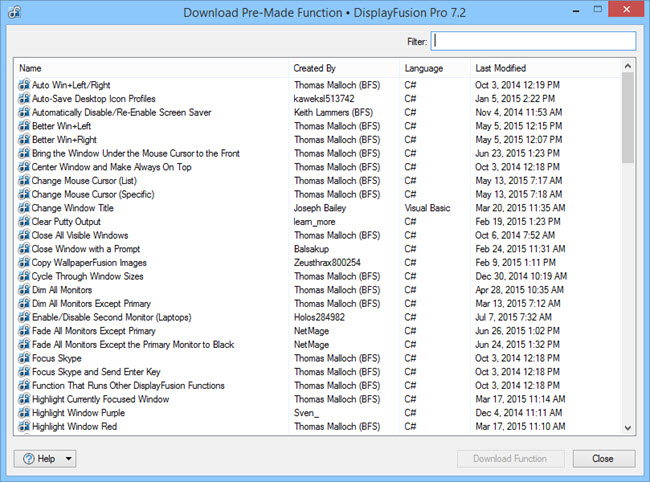Screen dimensions: 650x482
Task: Click the Download Function button
Action: coord(510,459)
